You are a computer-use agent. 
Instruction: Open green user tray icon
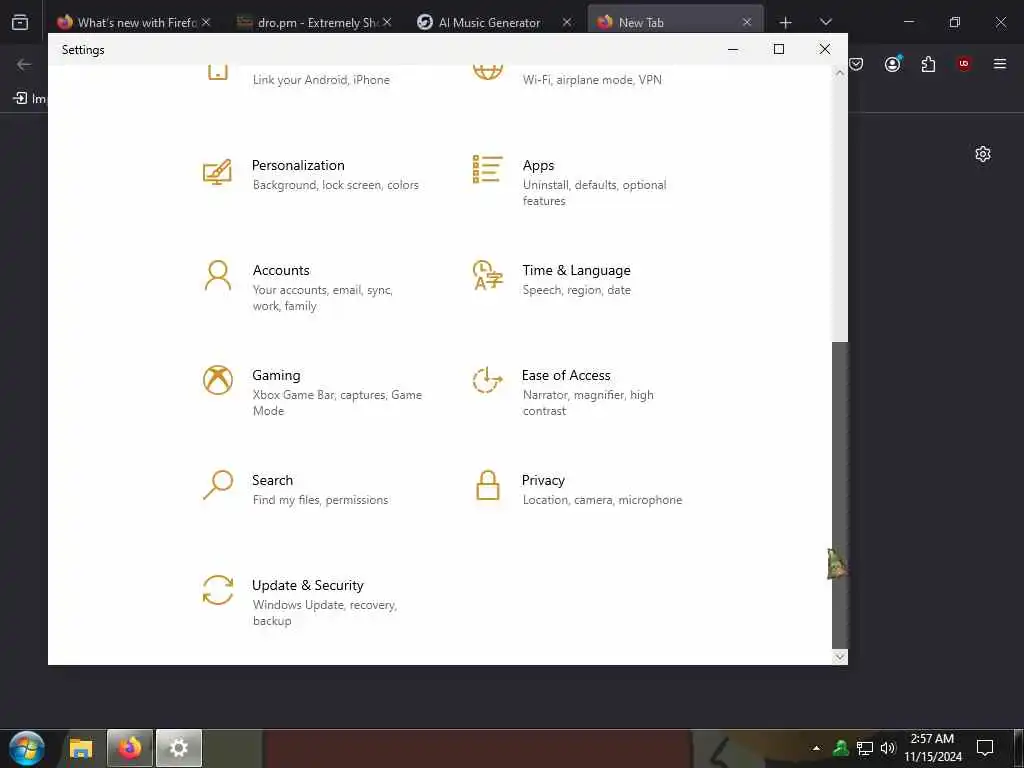coord(840,748)
